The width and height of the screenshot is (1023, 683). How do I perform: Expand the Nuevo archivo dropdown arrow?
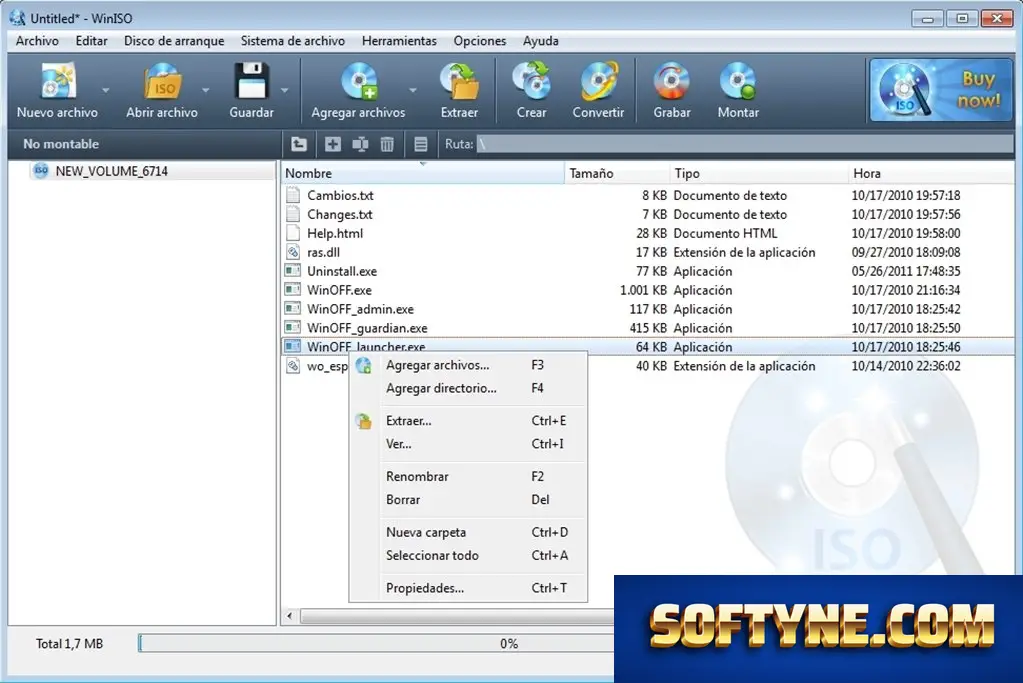(x=106, y=90)
